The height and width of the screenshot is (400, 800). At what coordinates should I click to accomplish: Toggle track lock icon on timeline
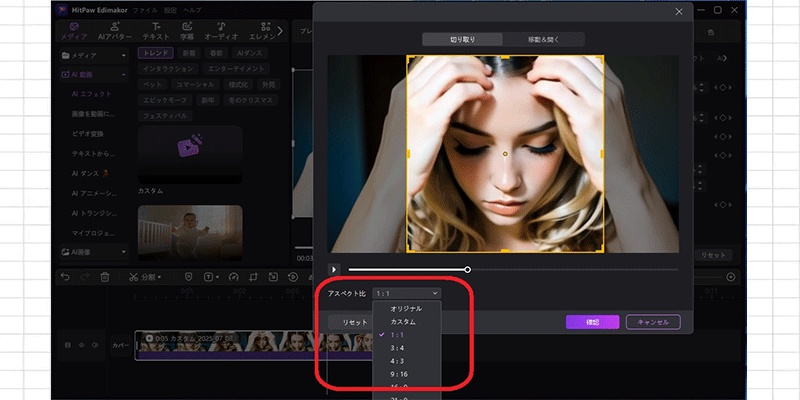pos(68,345)
